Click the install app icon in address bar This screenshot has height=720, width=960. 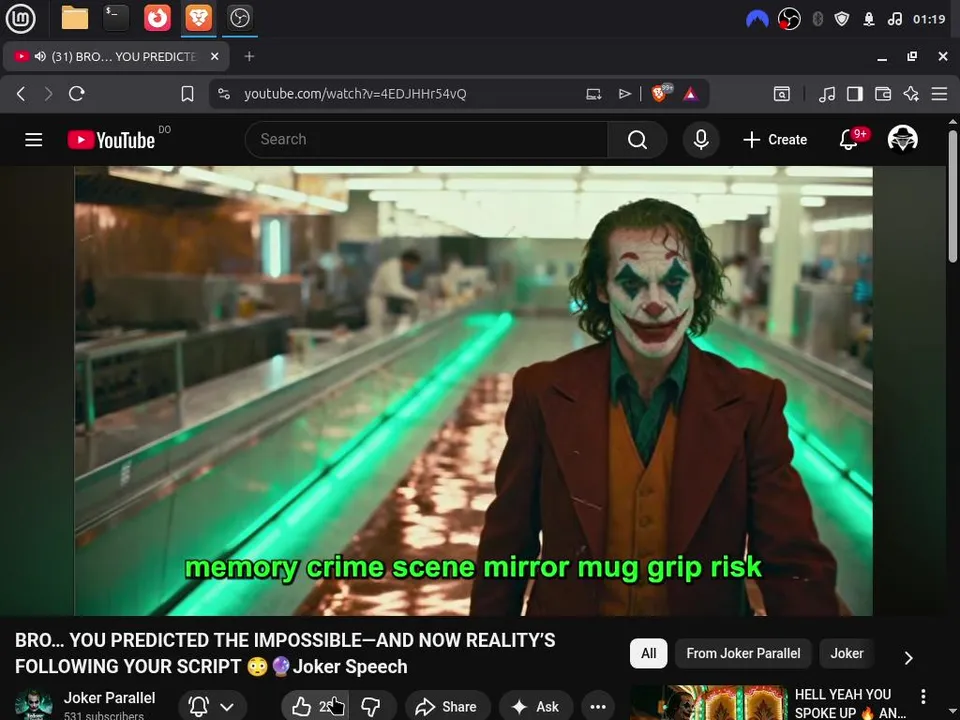pos(593,94)
